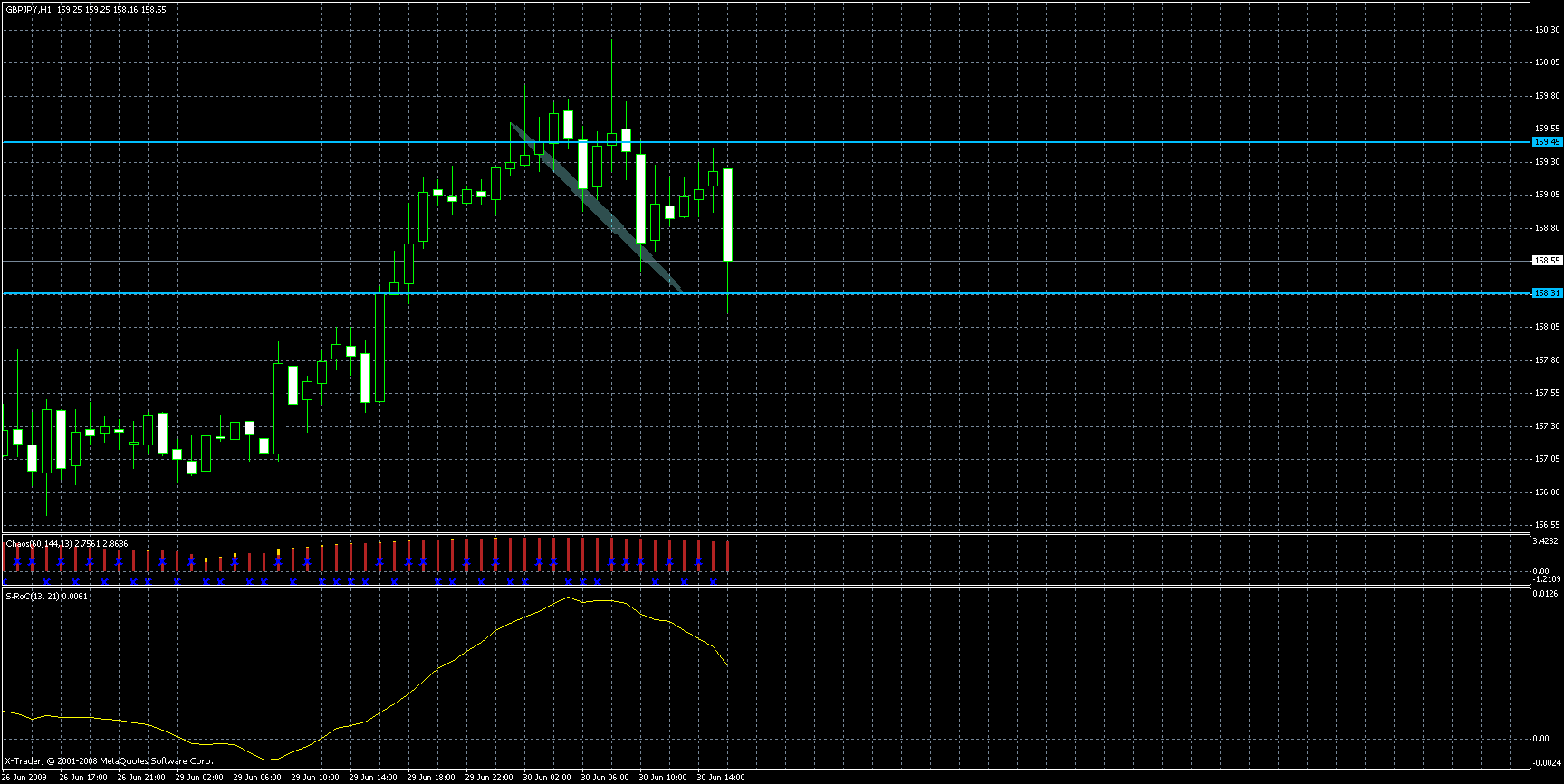
Task: Click the 30 Jun 10:00 time label
Action: 663,778
